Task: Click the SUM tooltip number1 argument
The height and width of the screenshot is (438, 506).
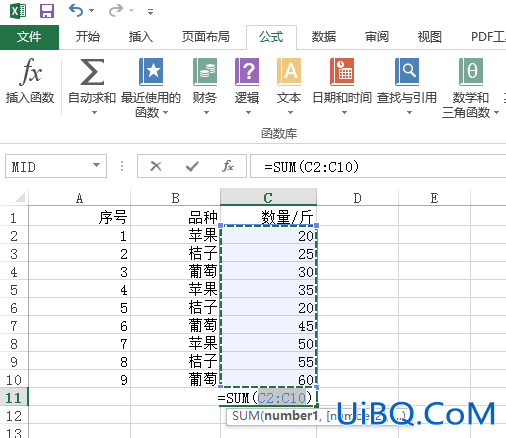Action: pos(290,416)
